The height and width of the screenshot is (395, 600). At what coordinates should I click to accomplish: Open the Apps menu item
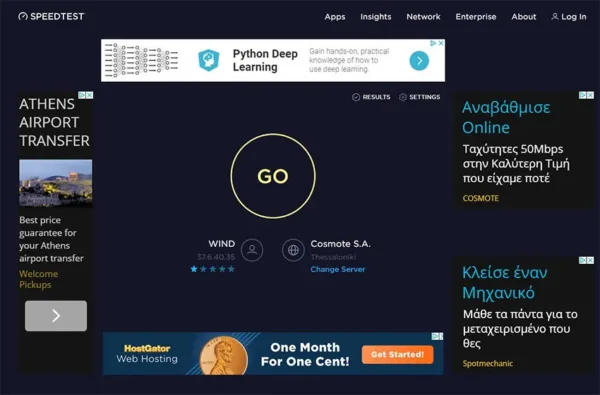pos(335,17)
